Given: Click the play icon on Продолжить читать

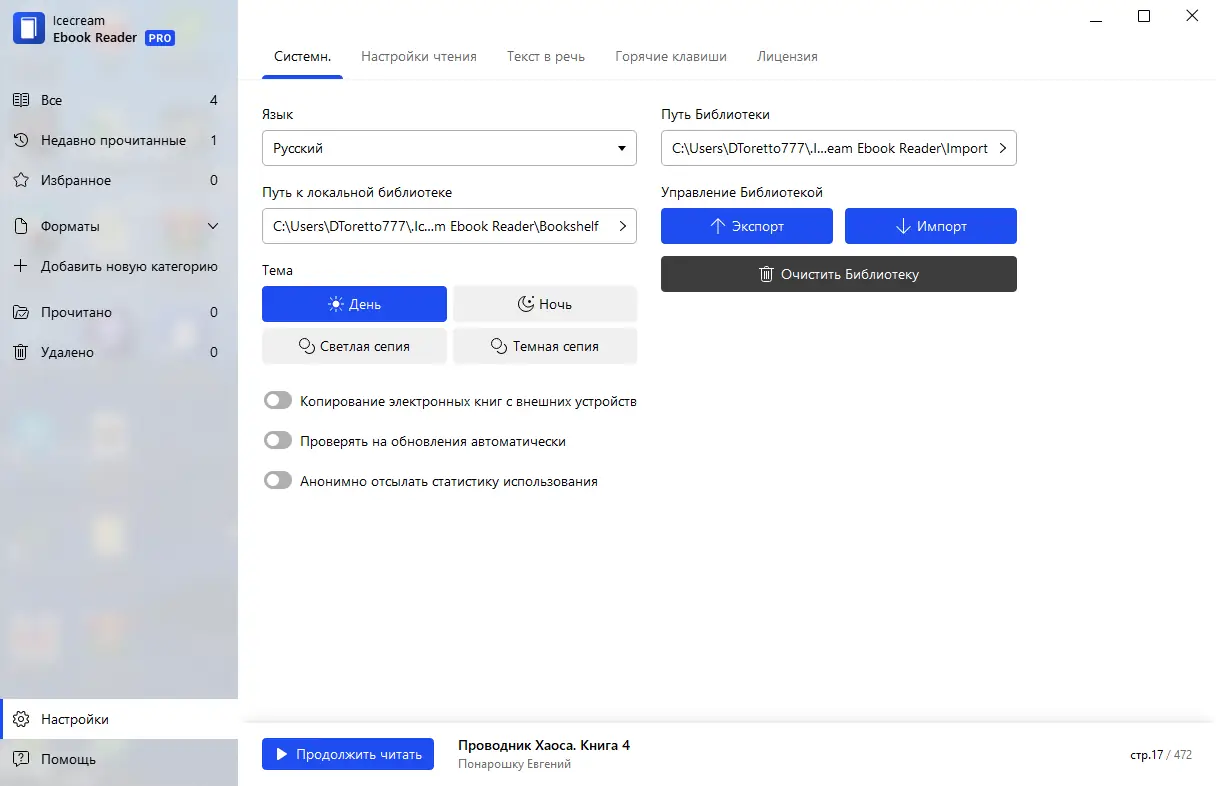Looking at the screenshot, I should (282, 754).
